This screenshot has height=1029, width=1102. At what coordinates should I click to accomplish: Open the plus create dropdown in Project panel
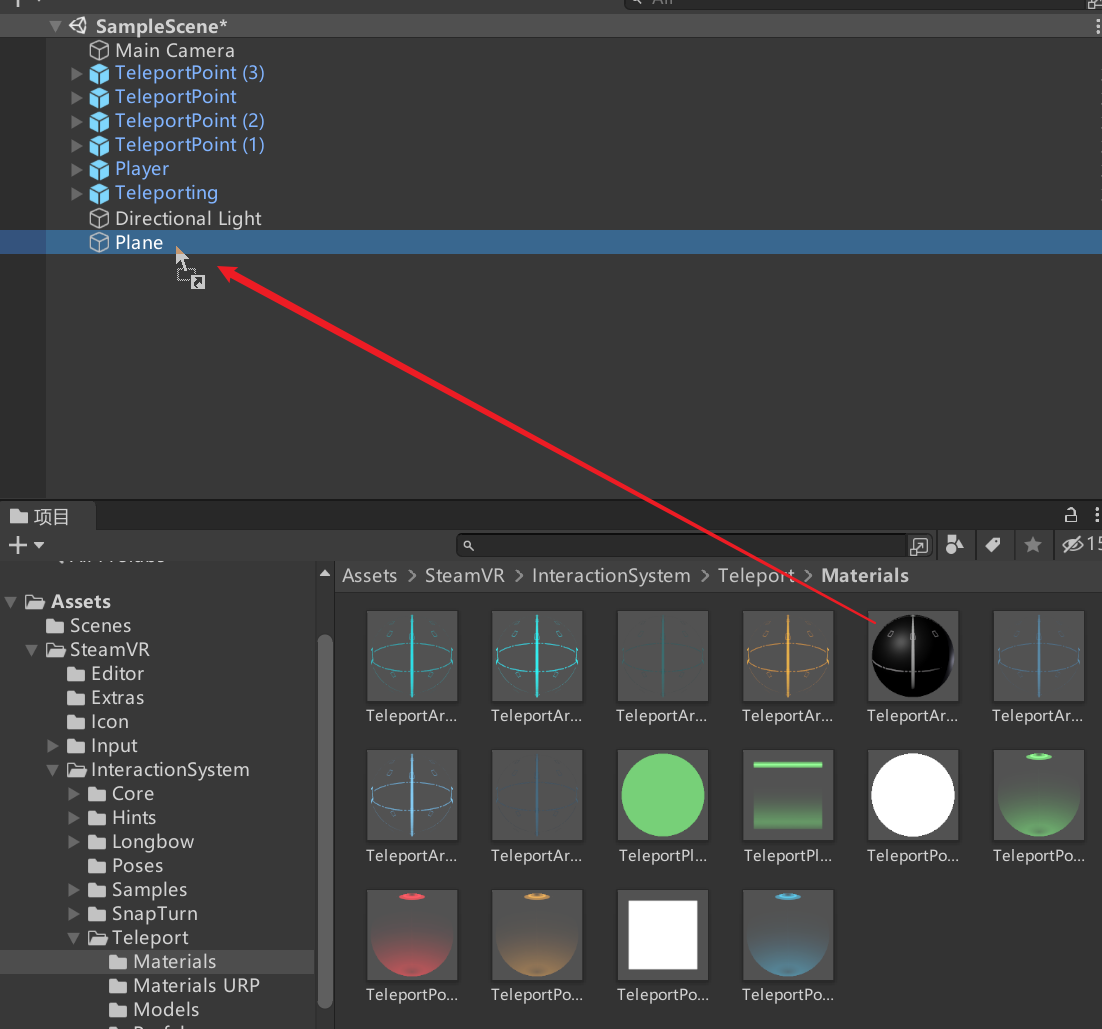[26, 545]
